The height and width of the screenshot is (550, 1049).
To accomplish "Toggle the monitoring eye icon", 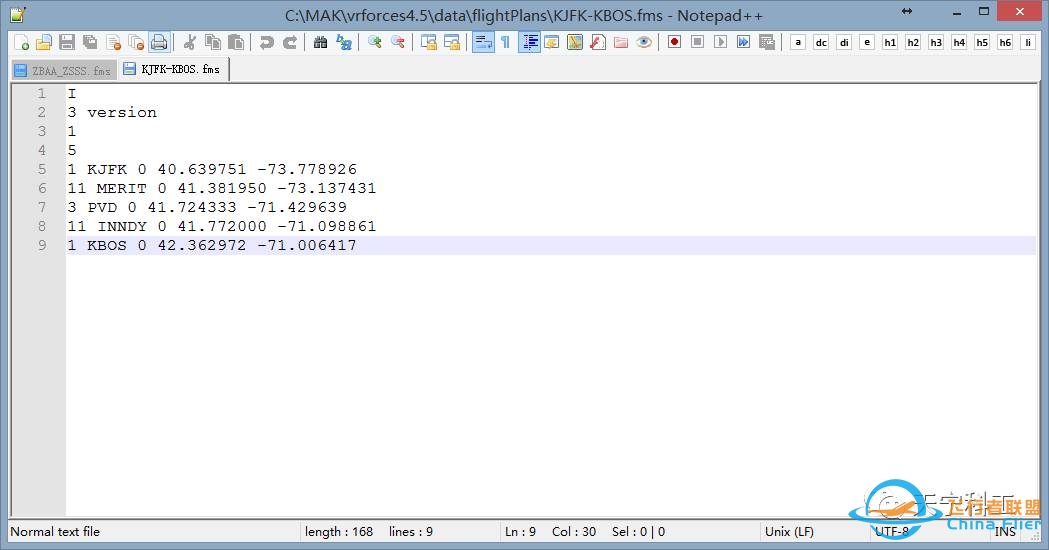I will tap(644, 42).
